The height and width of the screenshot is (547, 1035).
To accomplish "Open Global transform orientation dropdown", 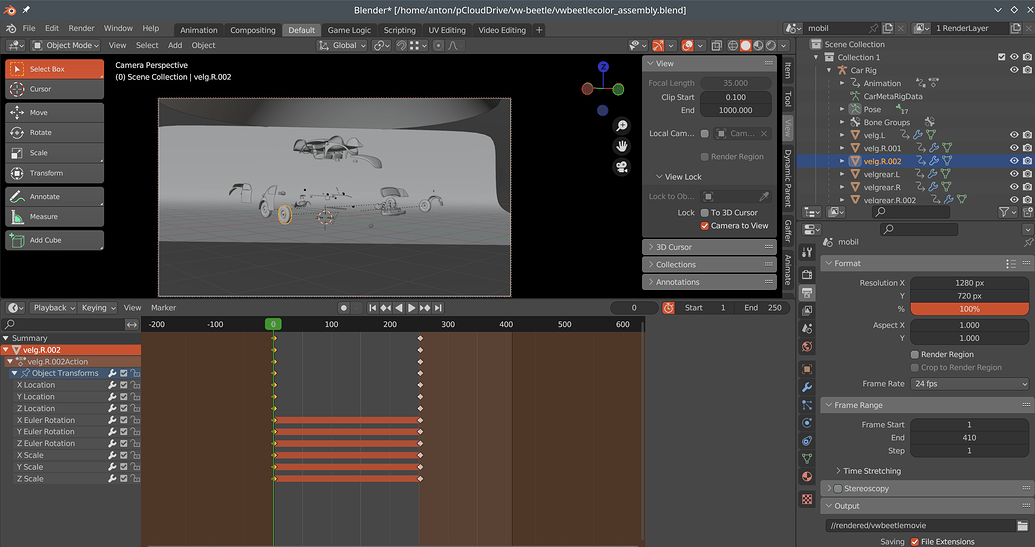I will coord(342,46).
